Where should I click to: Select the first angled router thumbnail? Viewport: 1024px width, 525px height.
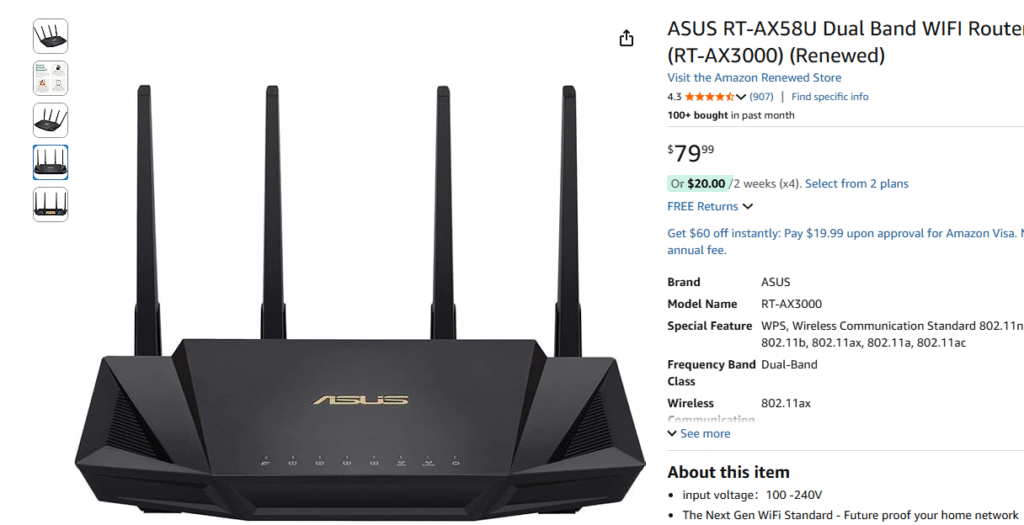click(50, 36)
